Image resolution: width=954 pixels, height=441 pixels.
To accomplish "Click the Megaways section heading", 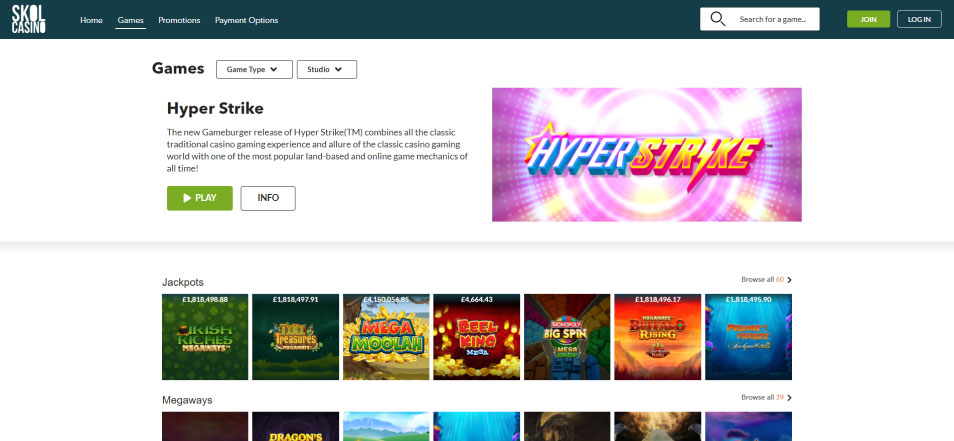I will pyautogui.click(x=187, y=400).
